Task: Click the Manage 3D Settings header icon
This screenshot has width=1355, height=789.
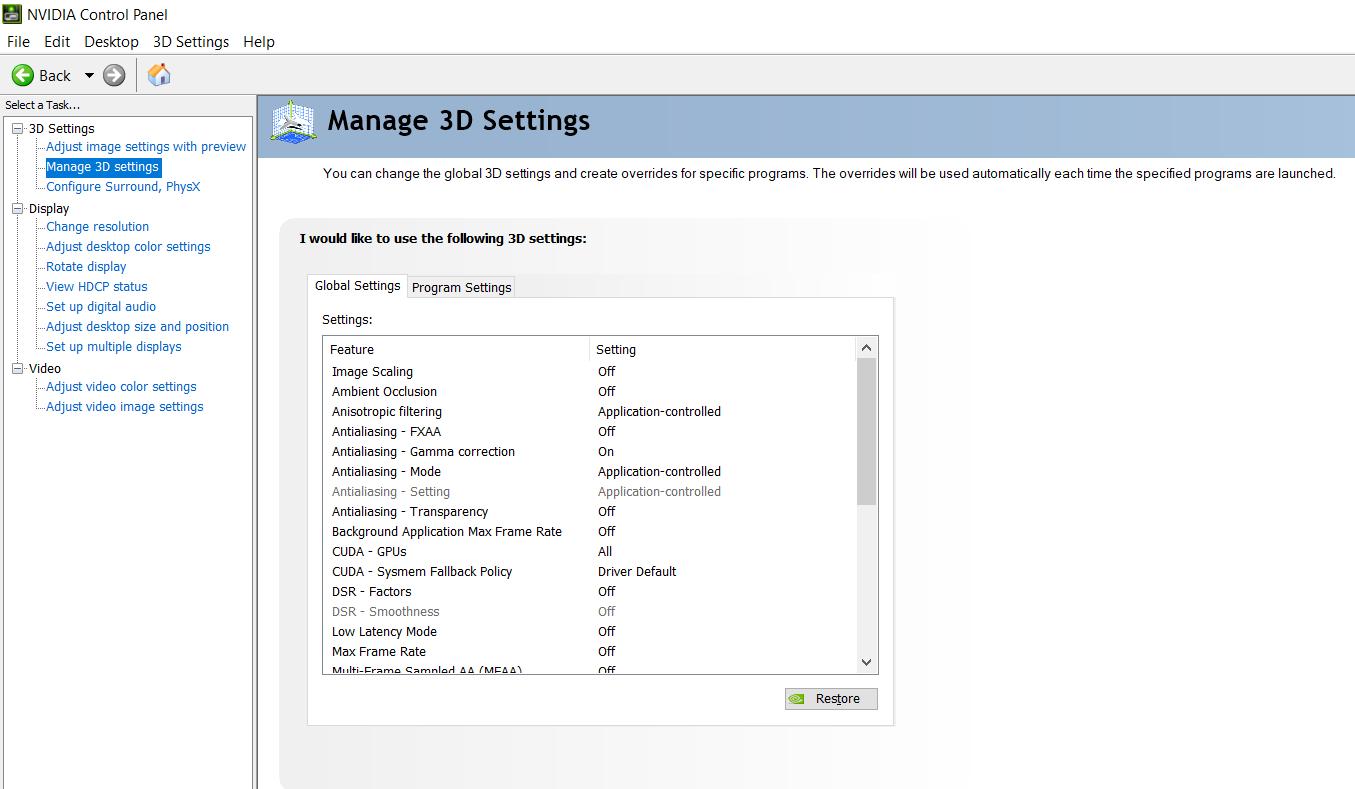Action: (294, 123)
